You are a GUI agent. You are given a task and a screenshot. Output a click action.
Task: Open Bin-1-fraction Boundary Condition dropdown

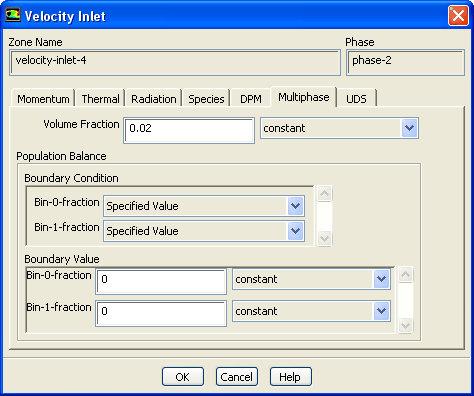point(204,231)
